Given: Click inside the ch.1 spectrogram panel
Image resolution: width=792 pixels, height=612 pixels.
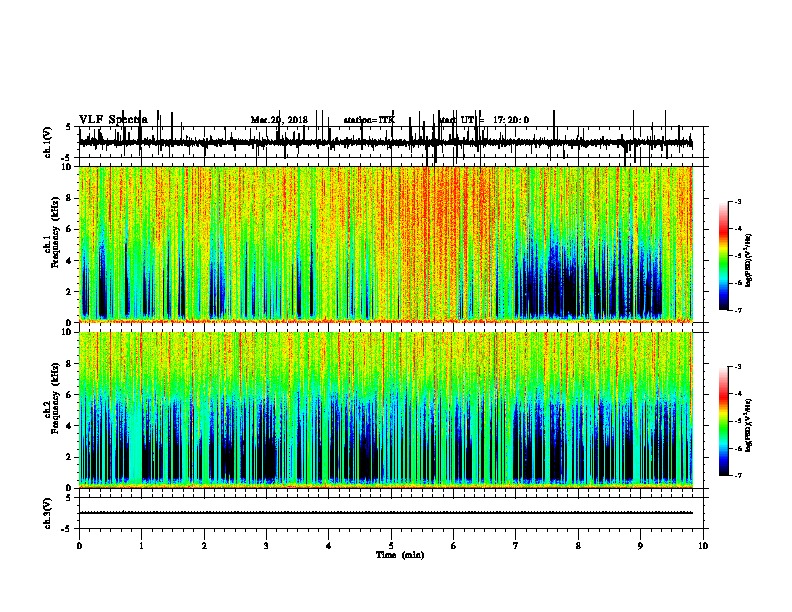Looking at the screenshot, I should [x=386, y=244].
